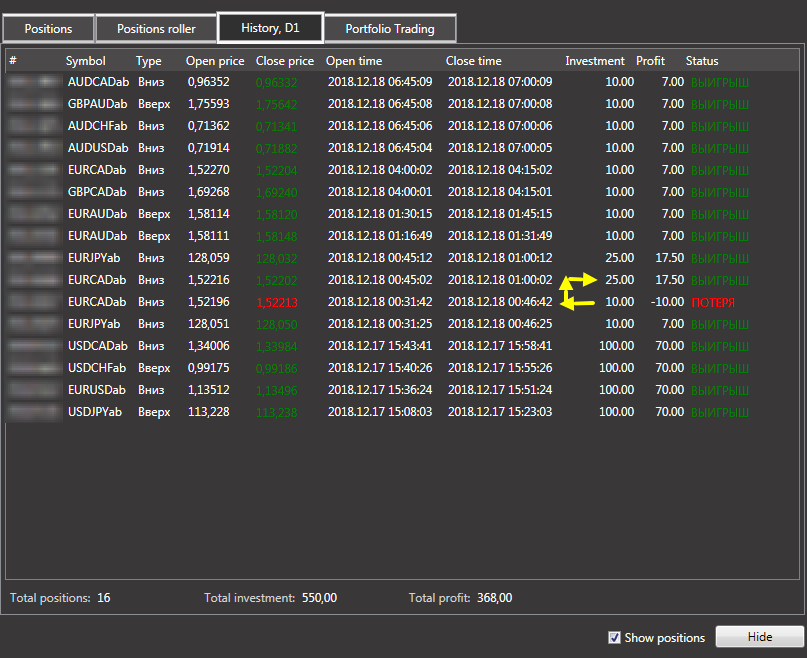This screenshot has height=658, width=807.
Task: Select the GBPAUDab symbol row
Action: [x=402, y=104]
